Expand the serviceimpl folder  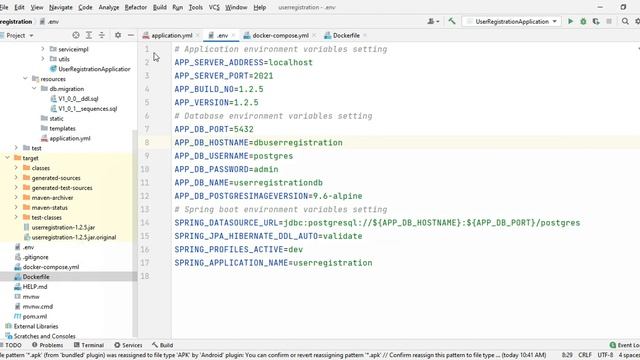pyautogui.click(x=42, y=49)
